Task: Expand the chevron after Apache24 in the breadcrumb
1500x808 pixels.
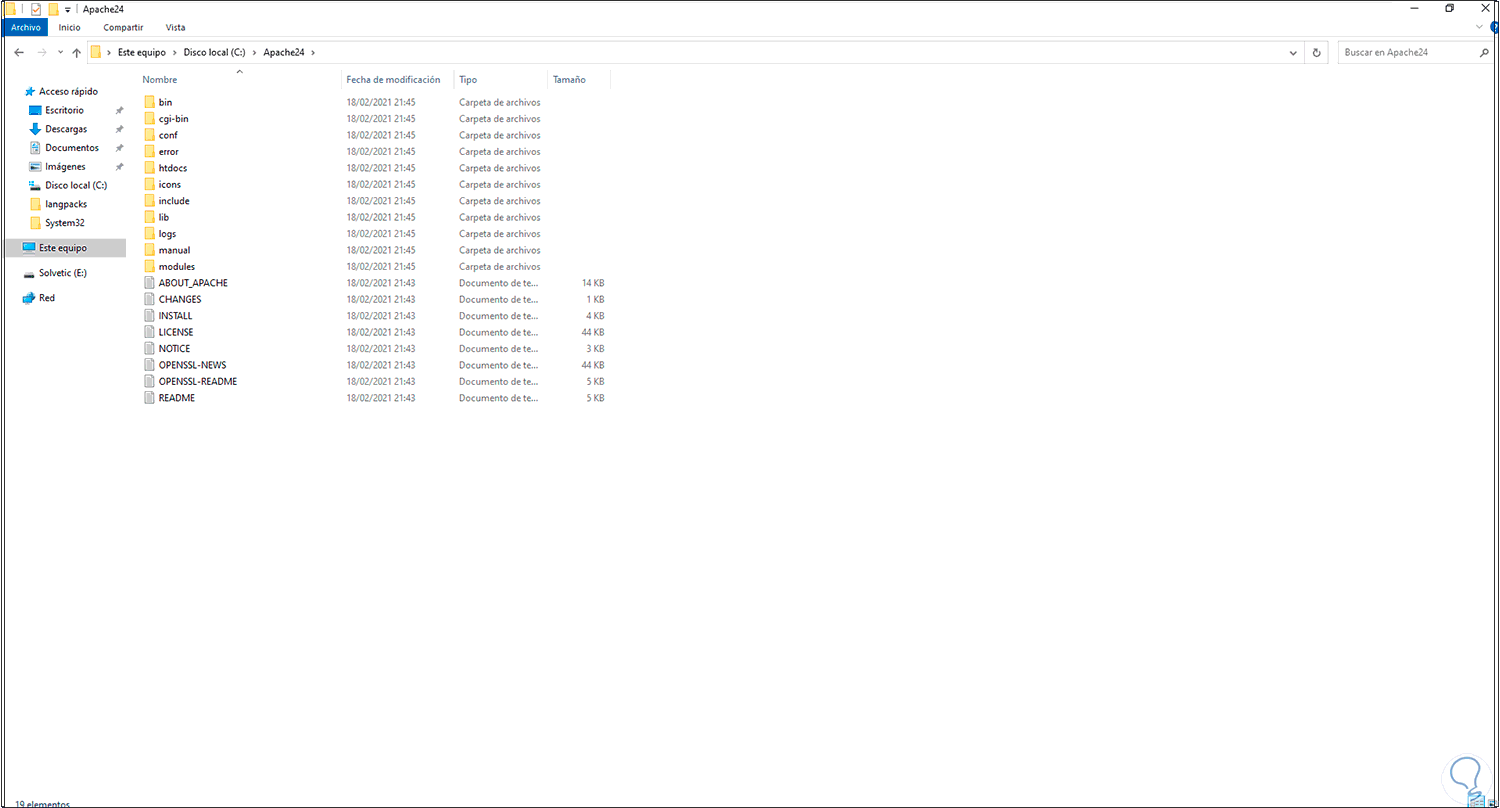Action: [x=314, y=52]
